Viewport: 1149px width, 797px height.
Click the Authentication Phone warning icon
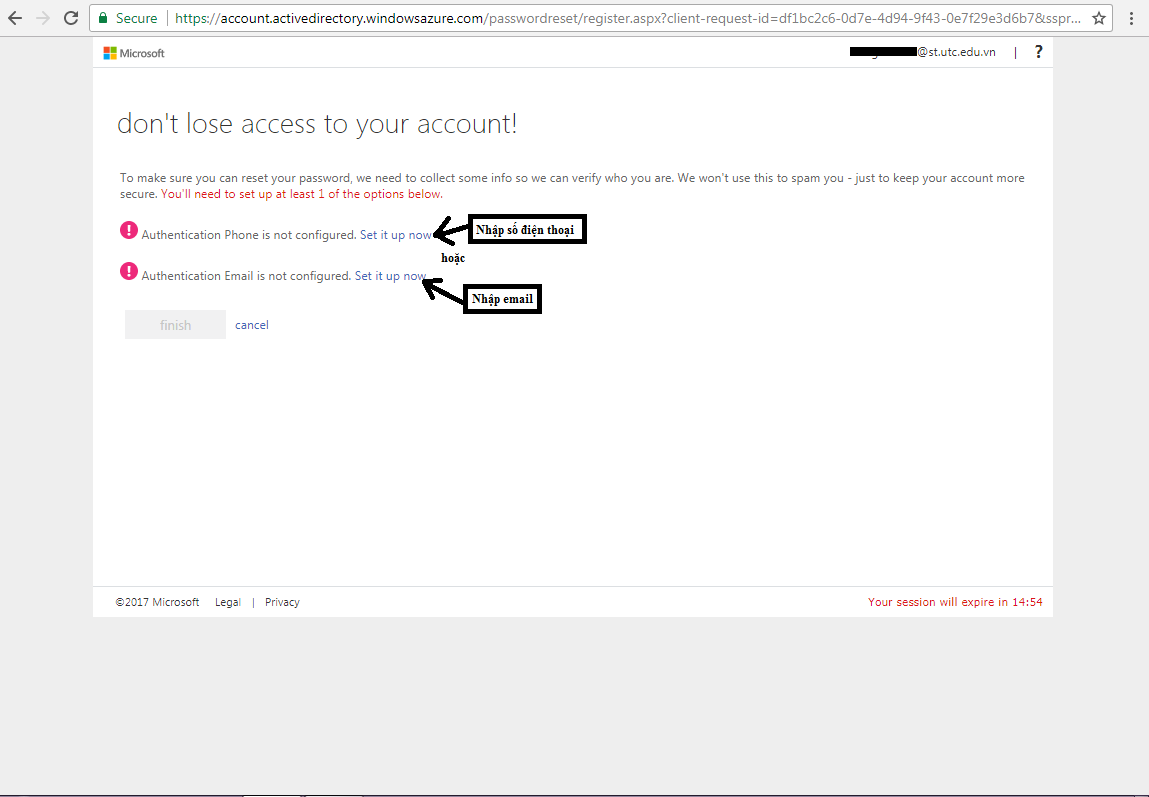click(129, 231)
